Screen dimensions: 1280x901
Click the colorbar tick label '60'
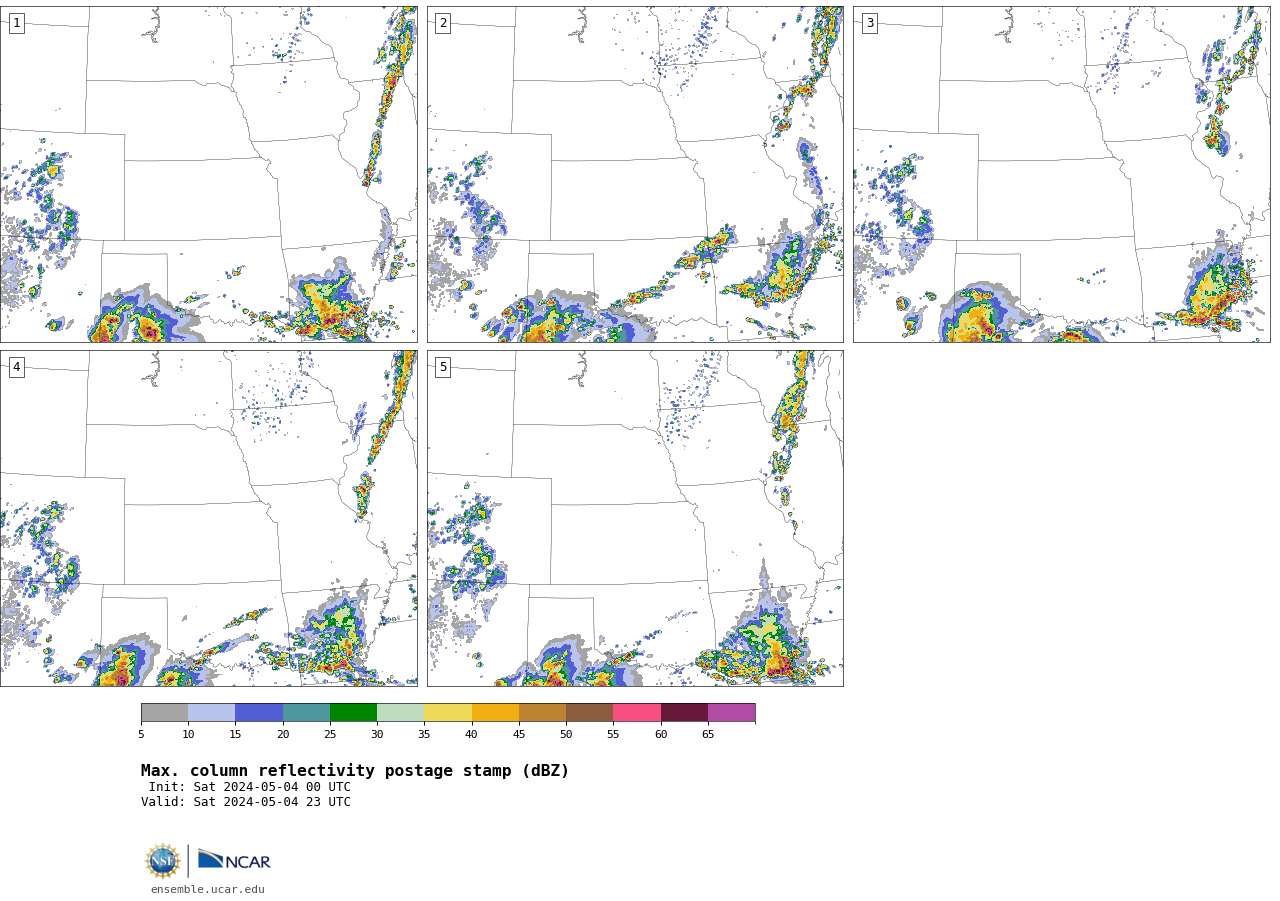click(661, 735)
